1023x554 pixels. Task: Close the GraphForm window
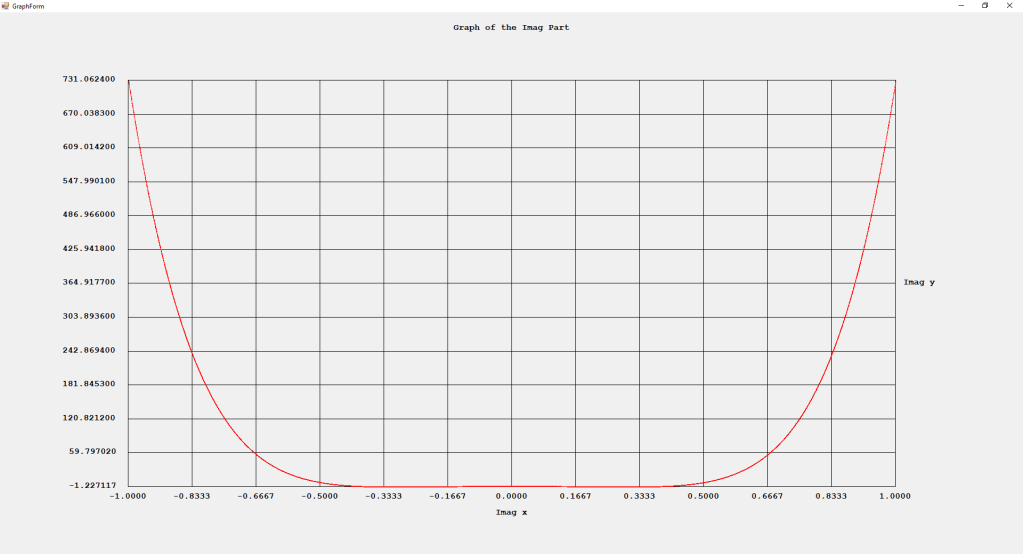pos(1009,5)
